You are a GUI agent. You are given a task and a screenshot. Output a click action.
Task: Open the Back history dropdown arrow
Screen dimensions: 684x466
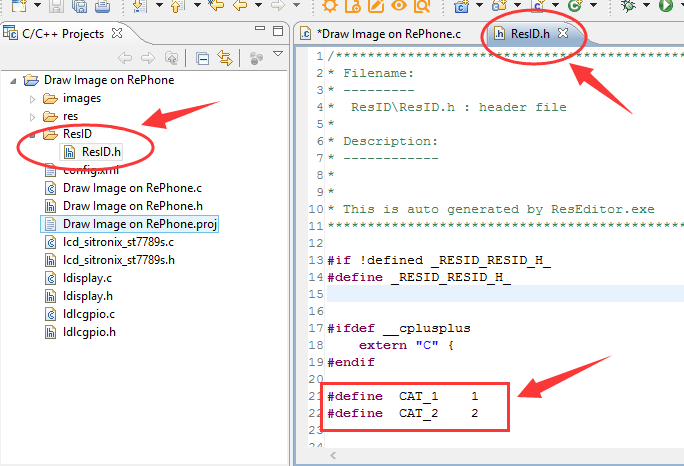(258, 5)
